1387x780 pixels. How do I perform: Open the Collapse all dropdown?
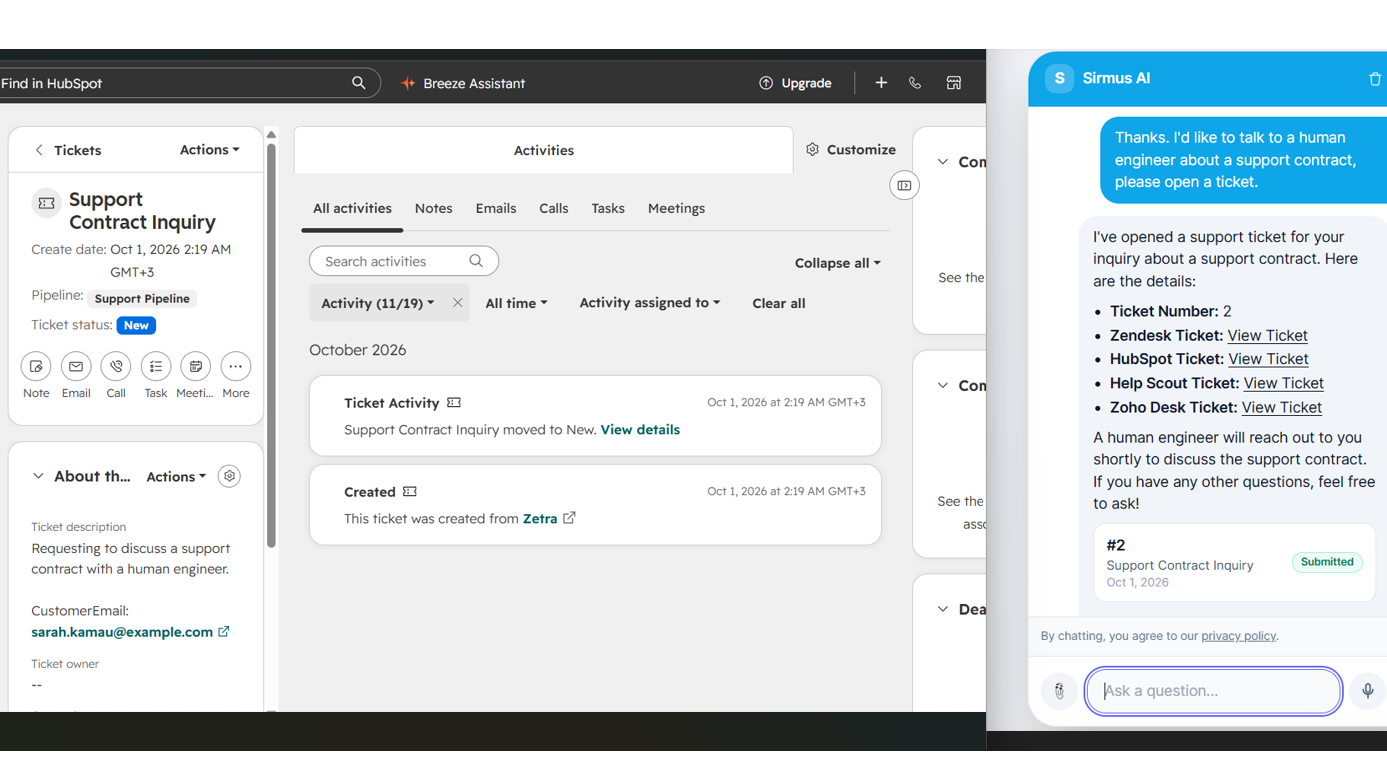[837, 263]
